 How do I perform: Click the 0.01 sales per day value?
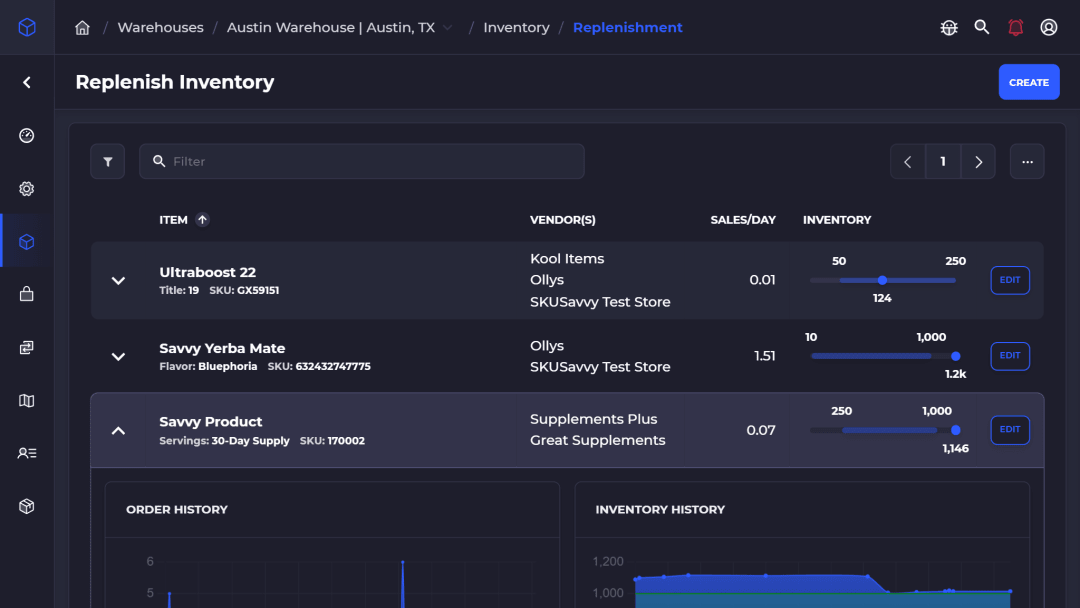[762, 280]
